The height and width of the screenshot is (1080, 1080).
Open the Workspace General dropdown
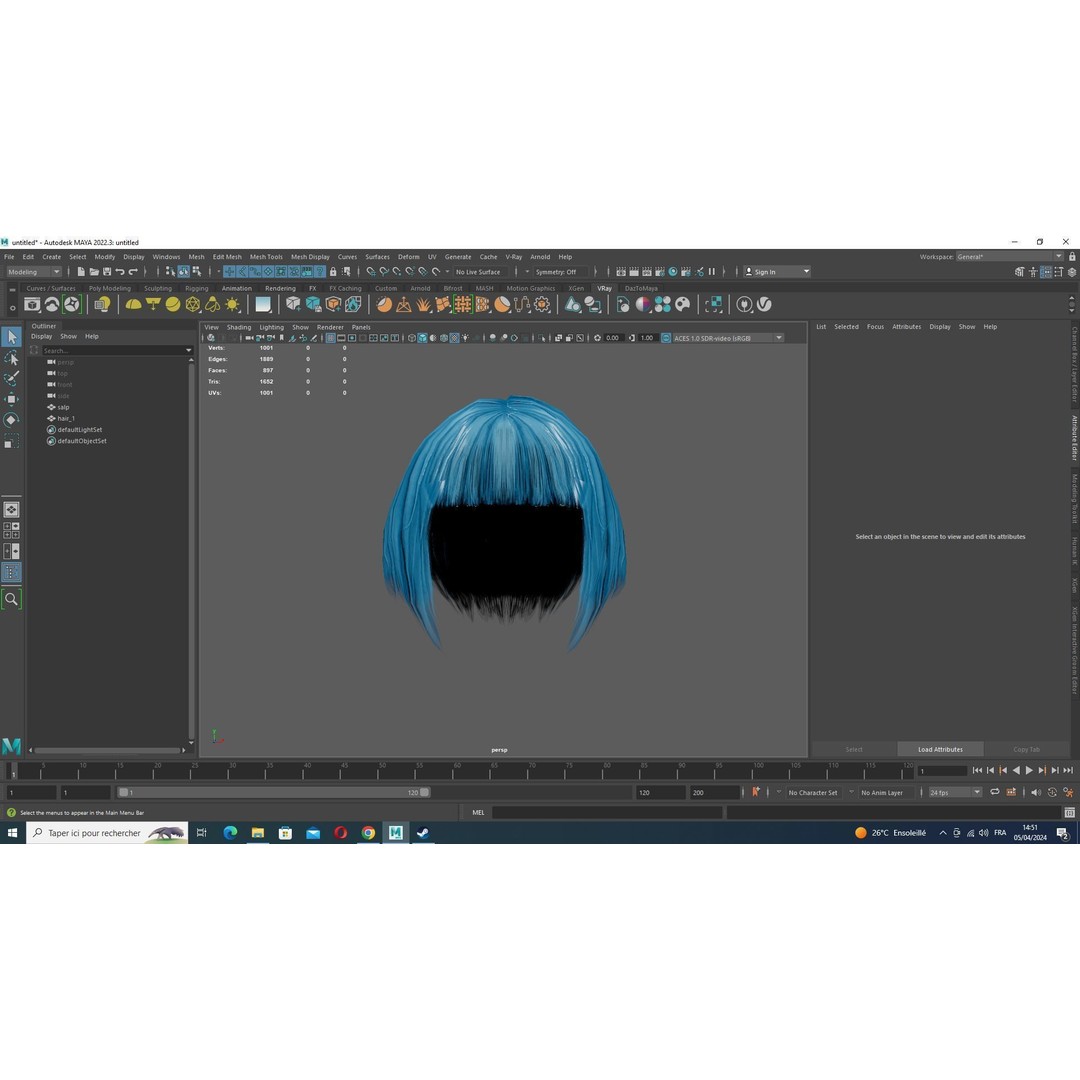(1010, 257)
